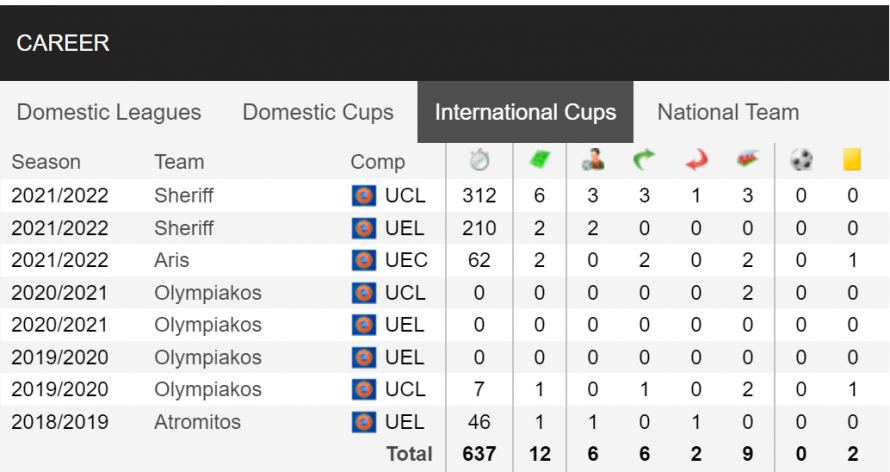Switch to the Domestic Leagues tab
This screenshot has width=890, height=472.
point(109,112)
